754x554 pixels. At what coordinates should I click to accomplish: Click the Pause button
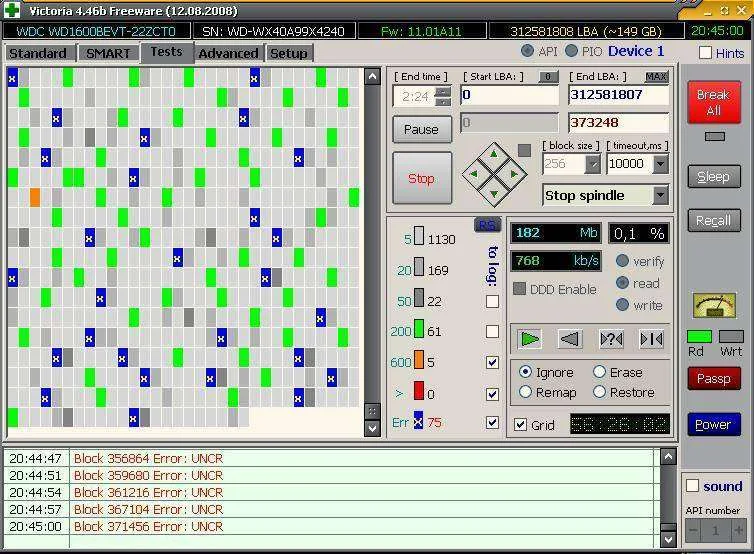click(422, 129)
